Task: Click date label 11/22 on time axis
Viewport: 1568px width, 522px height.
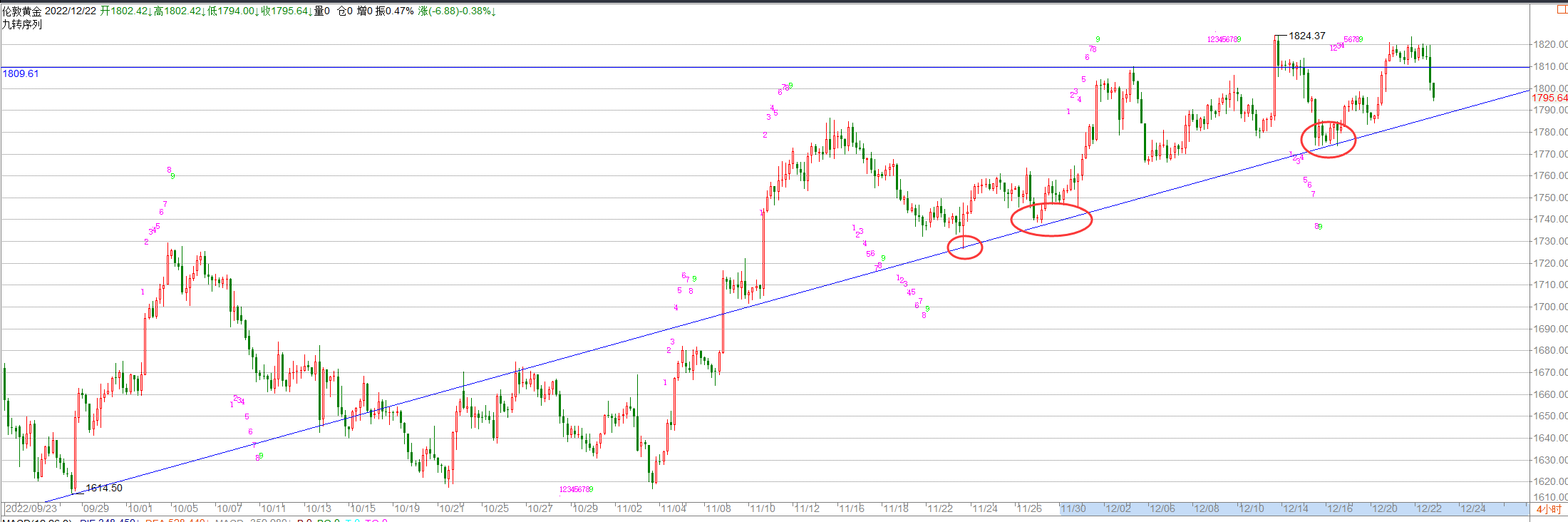Action: coord(941,508)
